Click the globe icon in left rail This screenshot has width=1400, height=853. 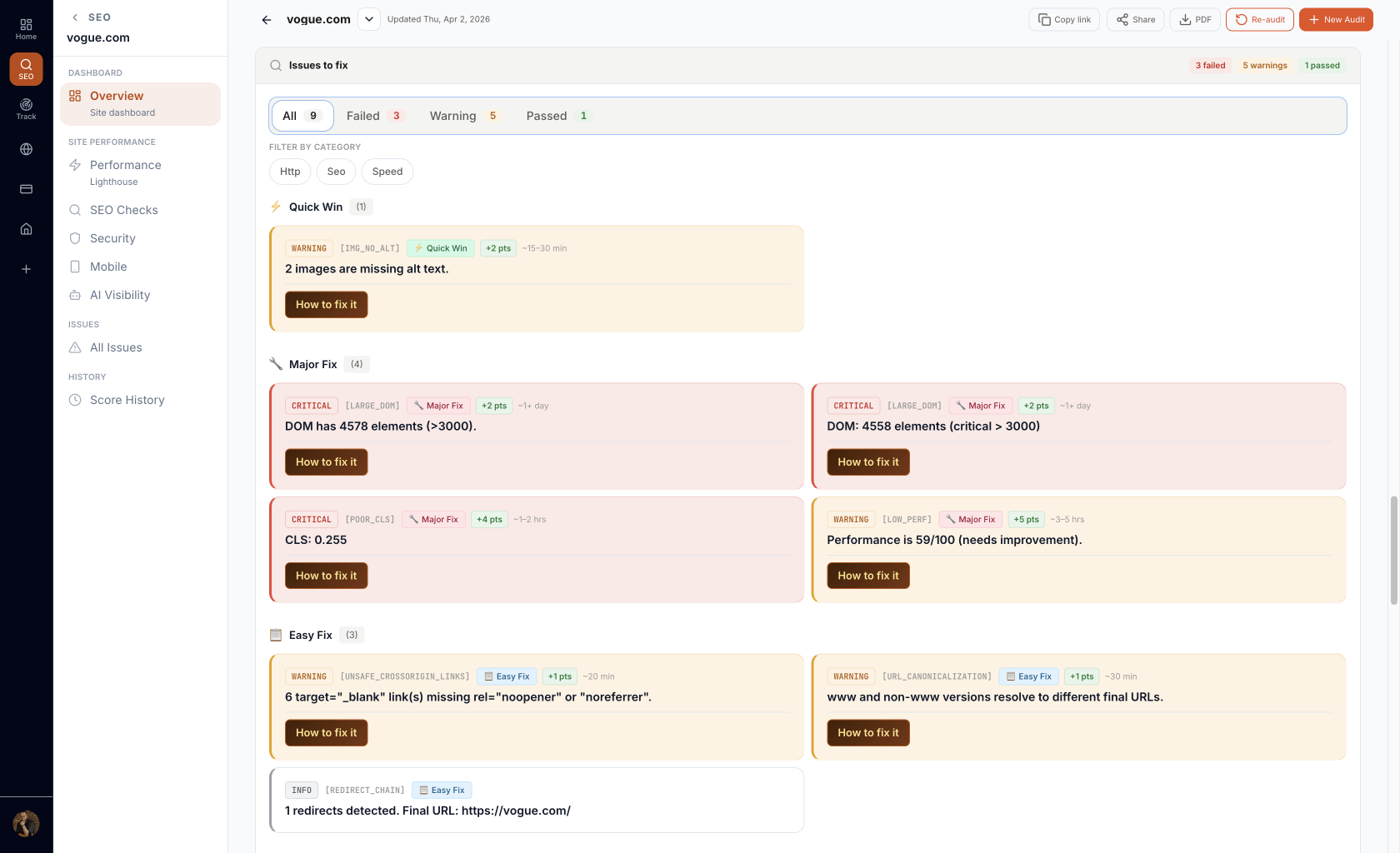[26, 149]
